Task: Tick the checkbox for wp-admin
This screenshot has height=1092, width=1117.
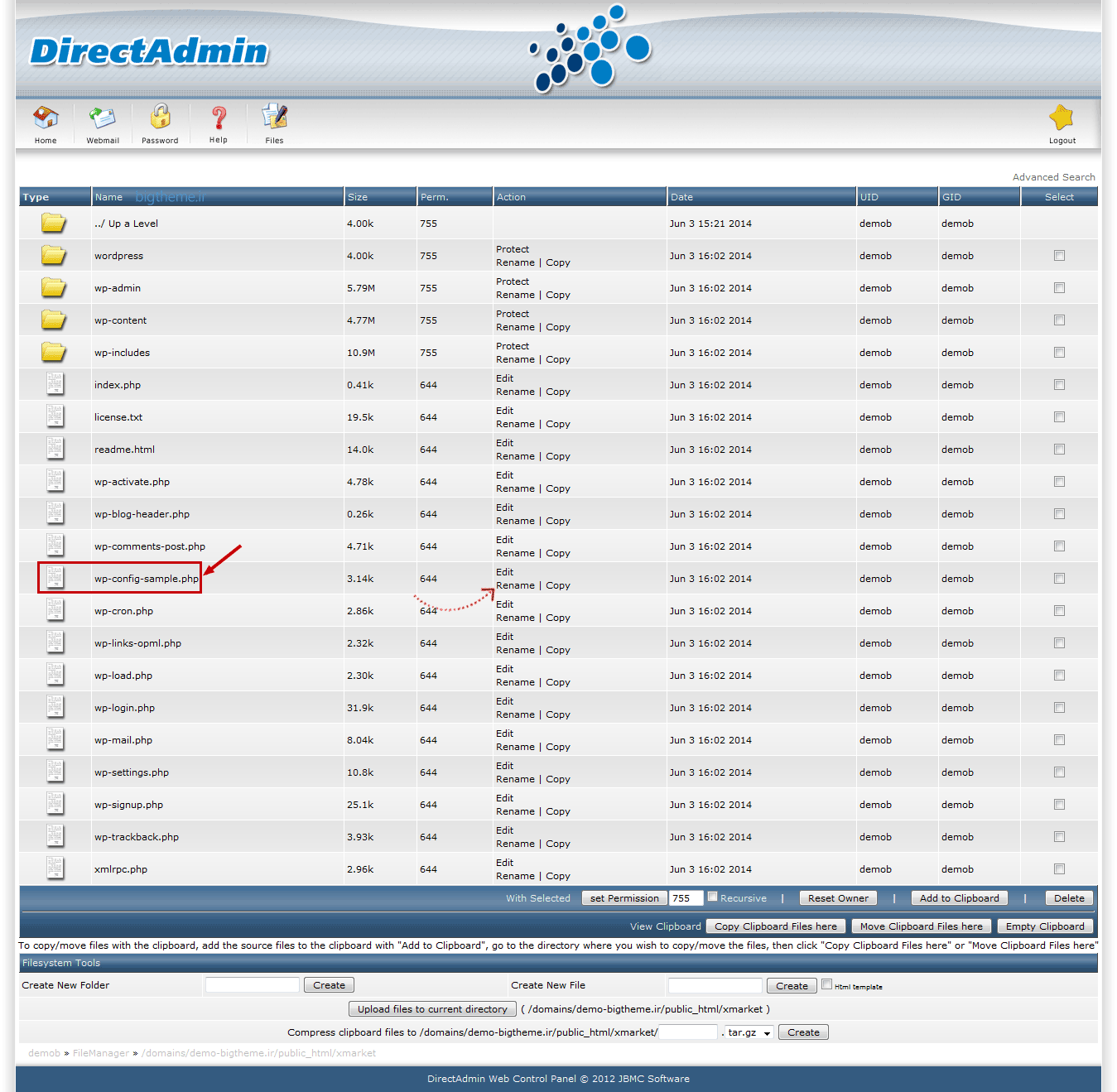Action: 1059,288
